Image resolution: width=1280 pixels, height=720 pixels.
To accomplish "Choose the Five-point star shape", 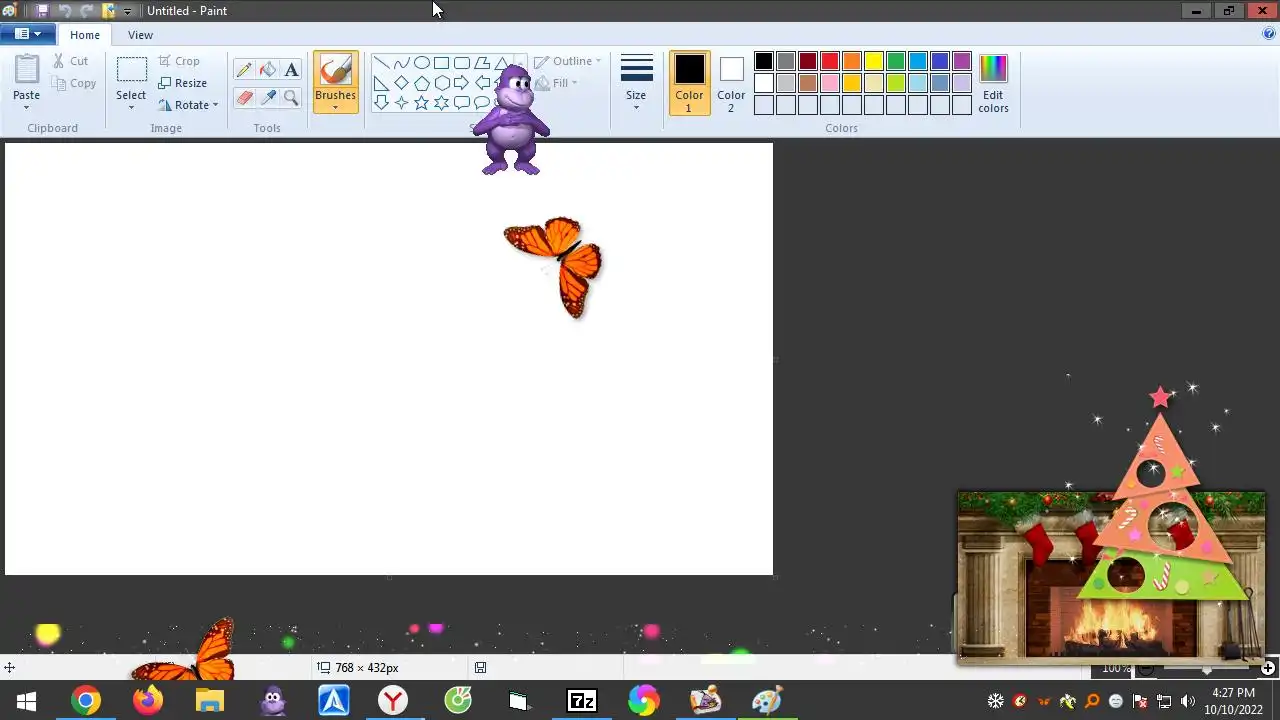I will coord(421,102).
